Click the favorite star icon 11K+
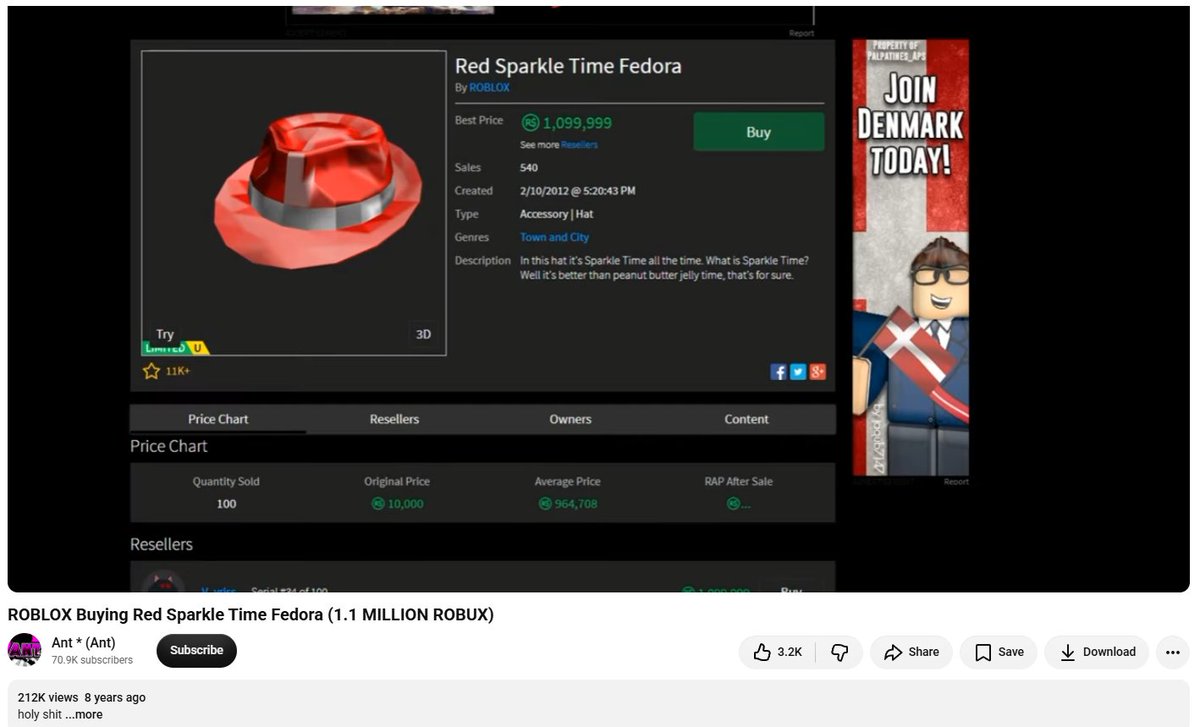This screenshot has width=1200, height=727. (x=151, y=371)
